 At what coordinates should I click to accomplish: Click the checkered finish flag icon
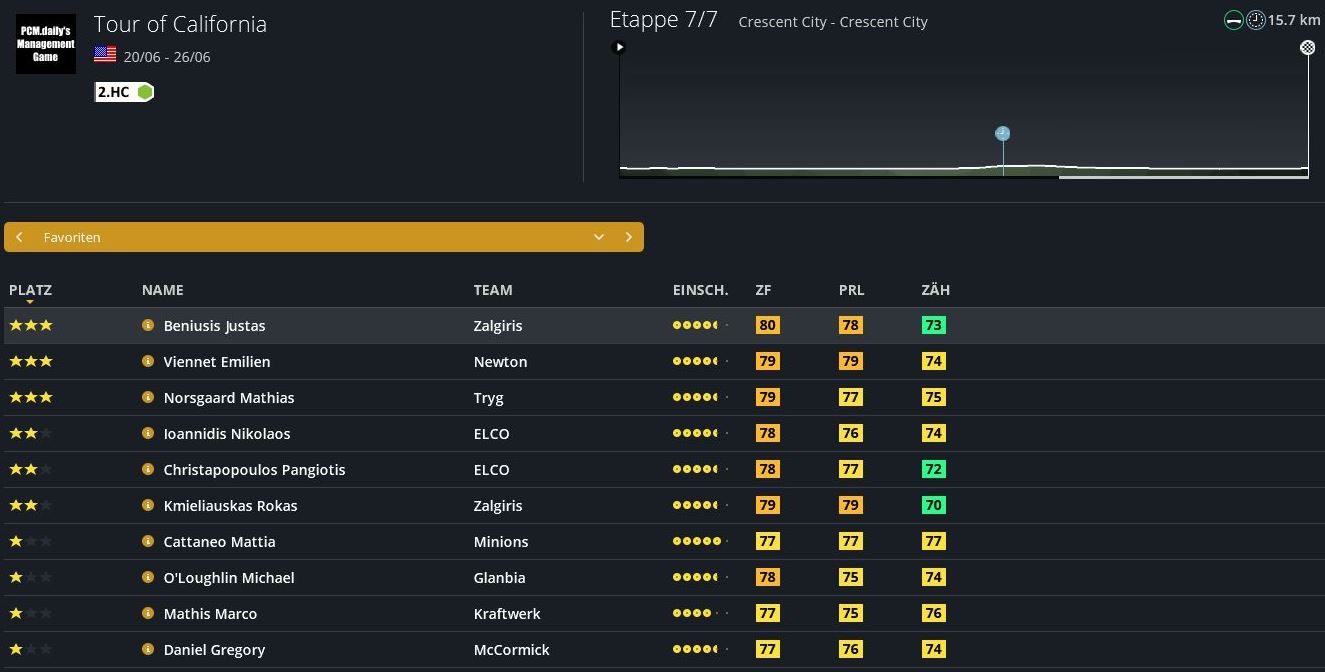1307,47
